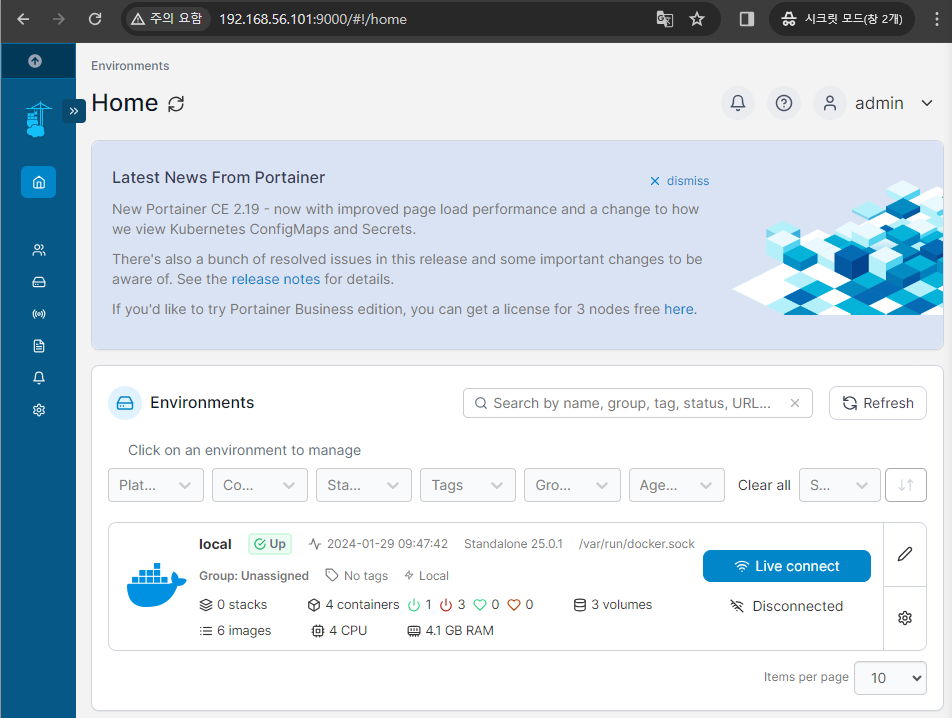The width and height of the screenshot is (952, 718).
Task: Click the browser back arrow
Action: (23, 19)
